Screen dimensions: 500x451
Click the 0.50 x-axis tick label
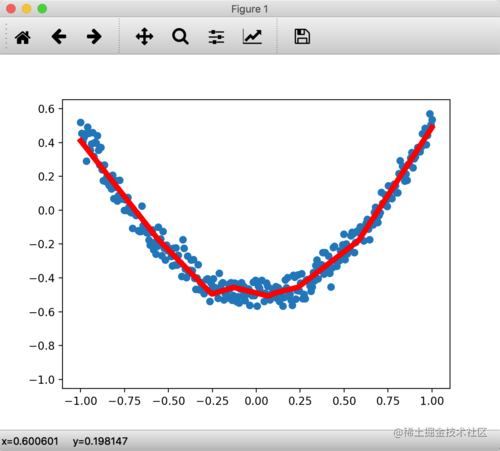(344, 401)
